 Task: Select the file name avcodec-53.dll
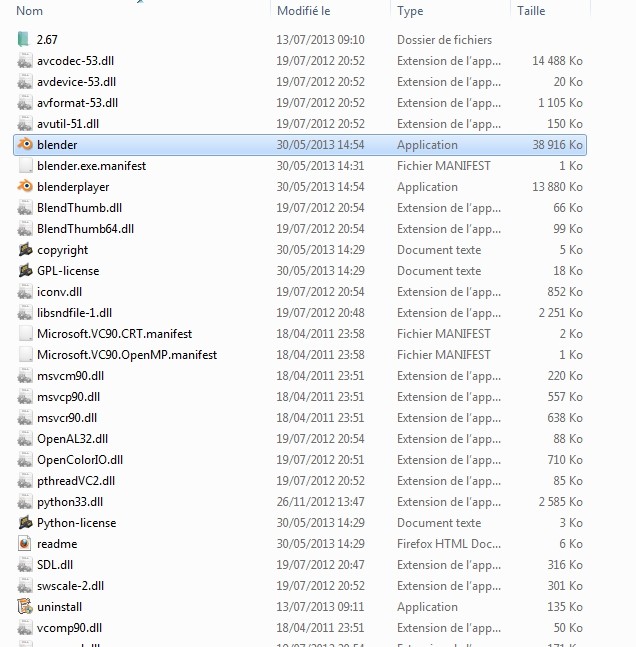click(x=76, y=61)
